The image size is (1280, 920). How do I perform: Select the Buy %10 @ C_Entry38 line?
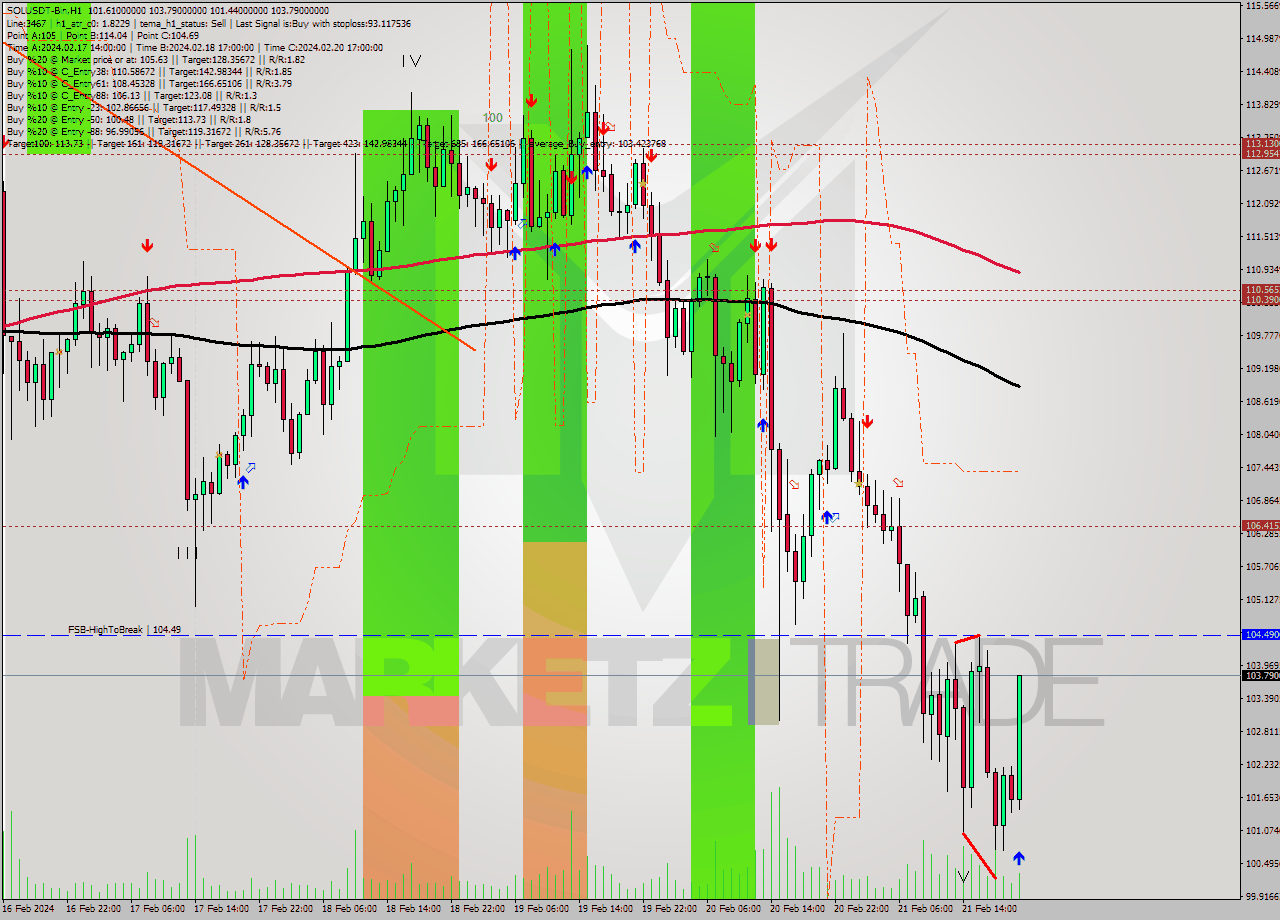tap(149, 72)
